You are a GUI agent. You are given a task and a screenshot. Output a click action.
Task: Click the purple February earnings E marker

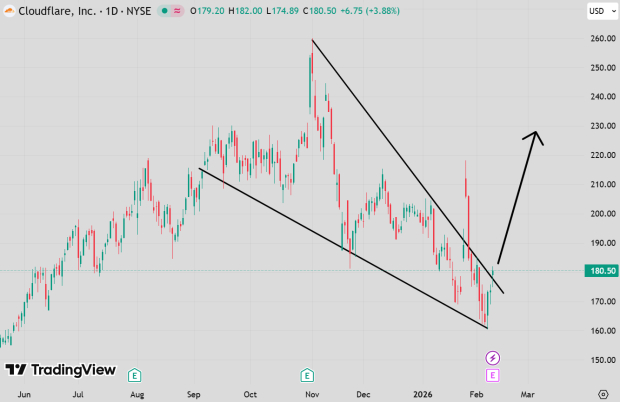492,375
